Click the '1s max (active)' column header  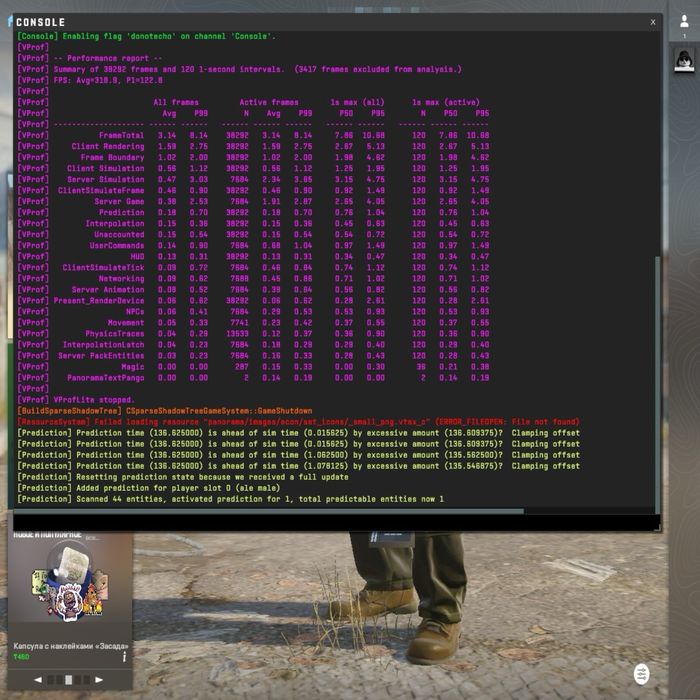click(x=446, y=102)
